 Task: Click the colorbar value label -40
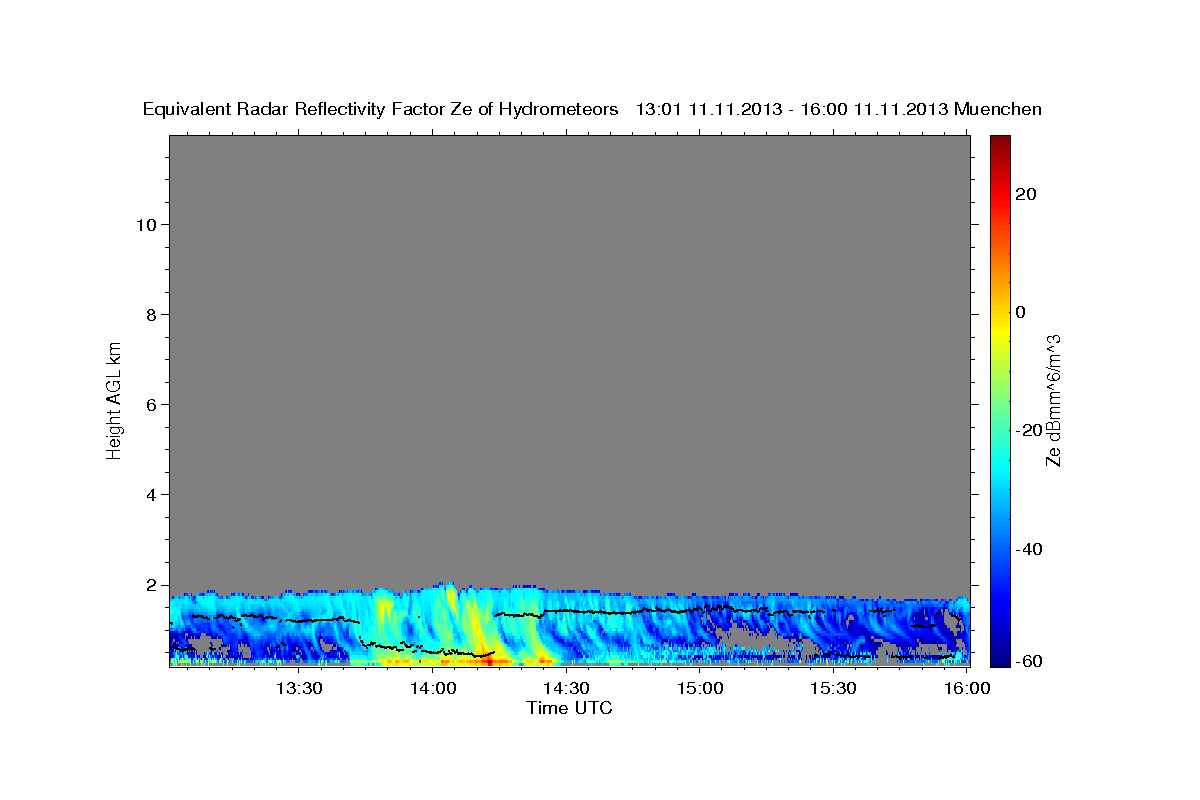click(1027, 549)
